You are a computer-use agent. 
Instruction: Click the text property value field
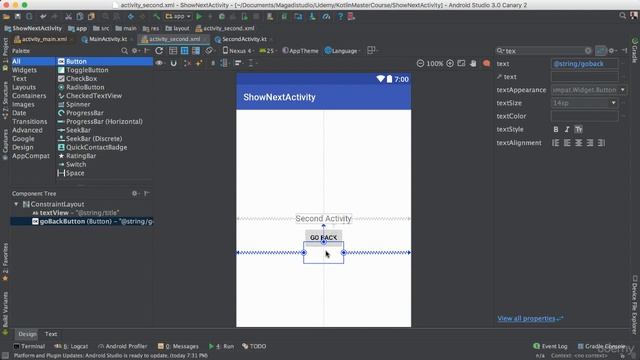(x=584, y=64)
